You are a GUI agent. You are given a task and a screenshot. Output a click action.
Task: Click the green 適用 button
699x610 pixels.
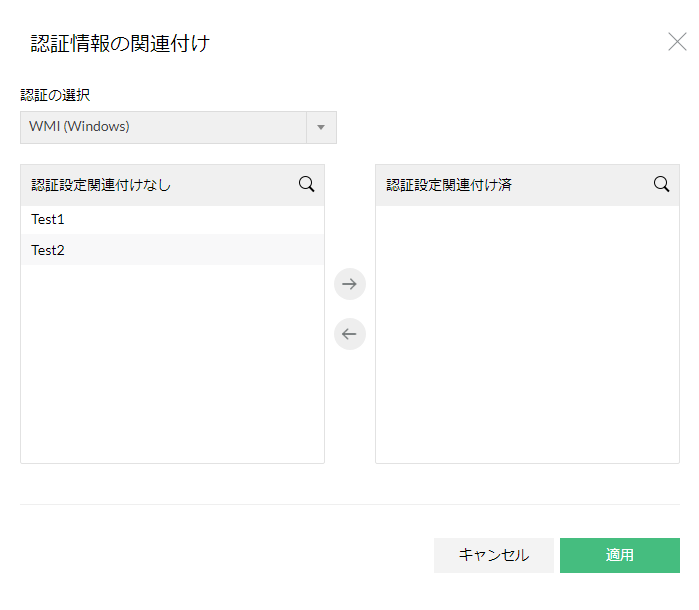[619, 555]
